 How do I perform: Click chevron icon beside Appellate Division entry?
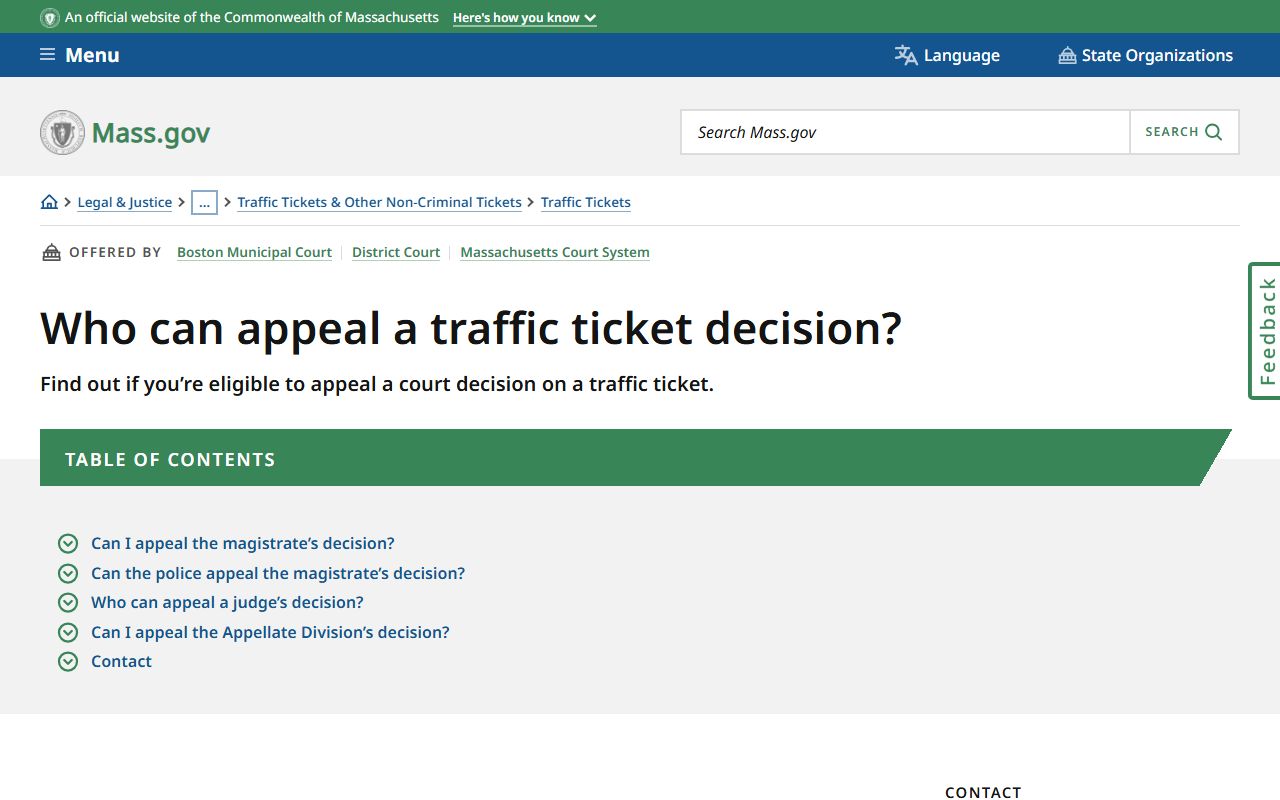click(x=68, y=632)
